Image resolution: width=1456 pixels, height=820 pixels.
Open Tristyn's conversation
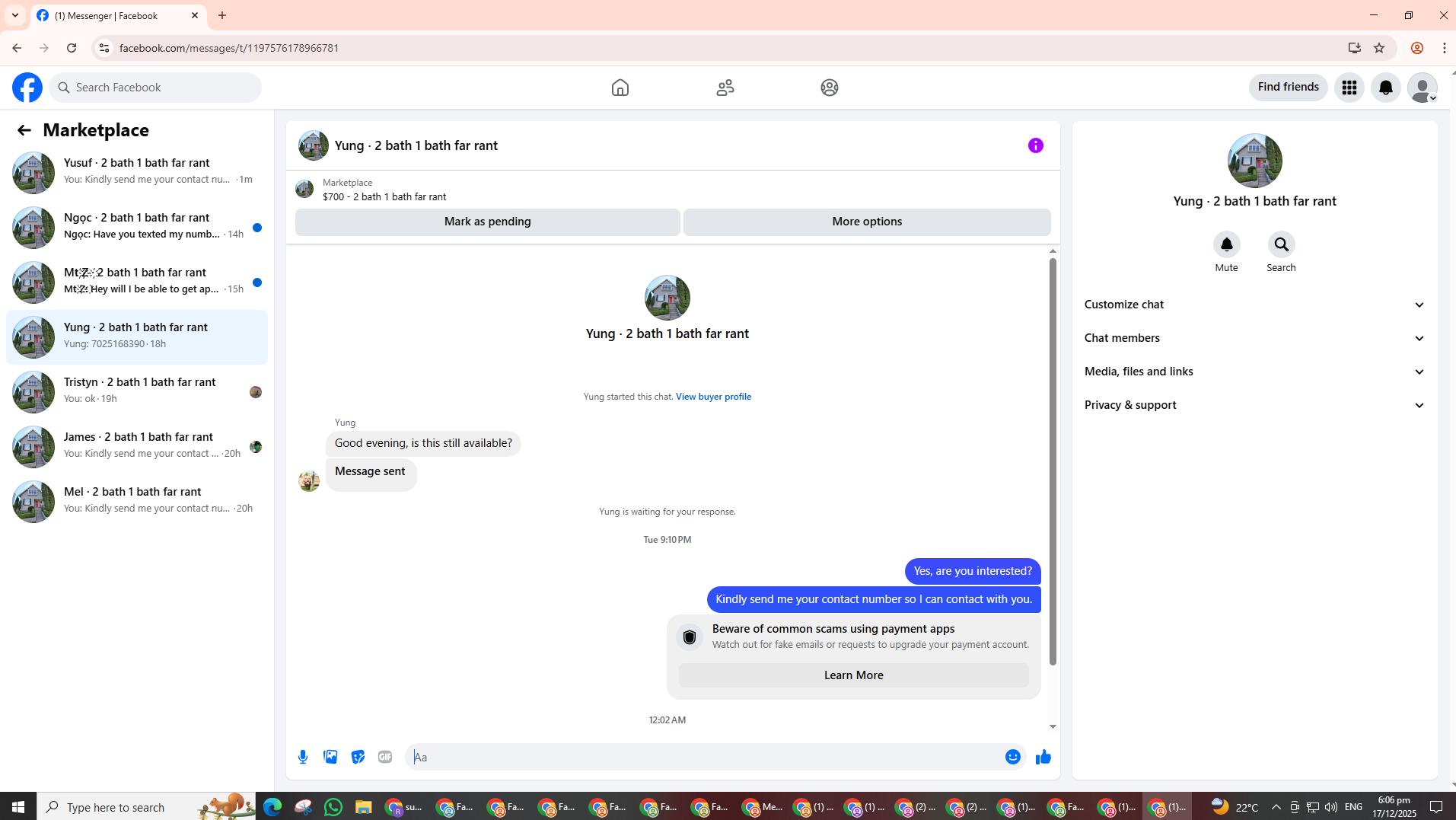[x=137, y=391]
